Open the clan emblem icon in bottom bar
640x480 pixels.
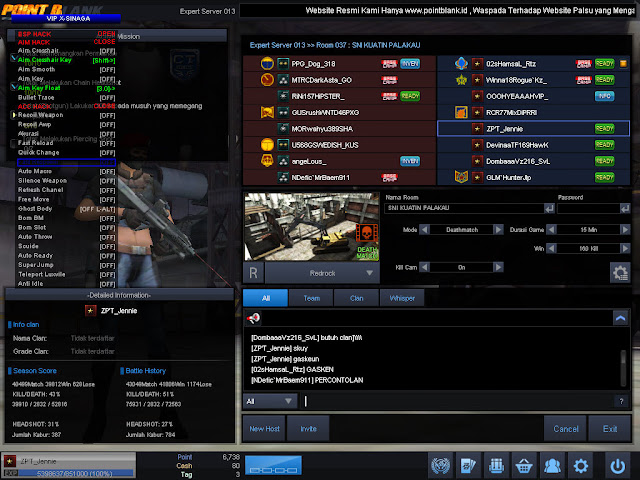[x=440, y=465]
